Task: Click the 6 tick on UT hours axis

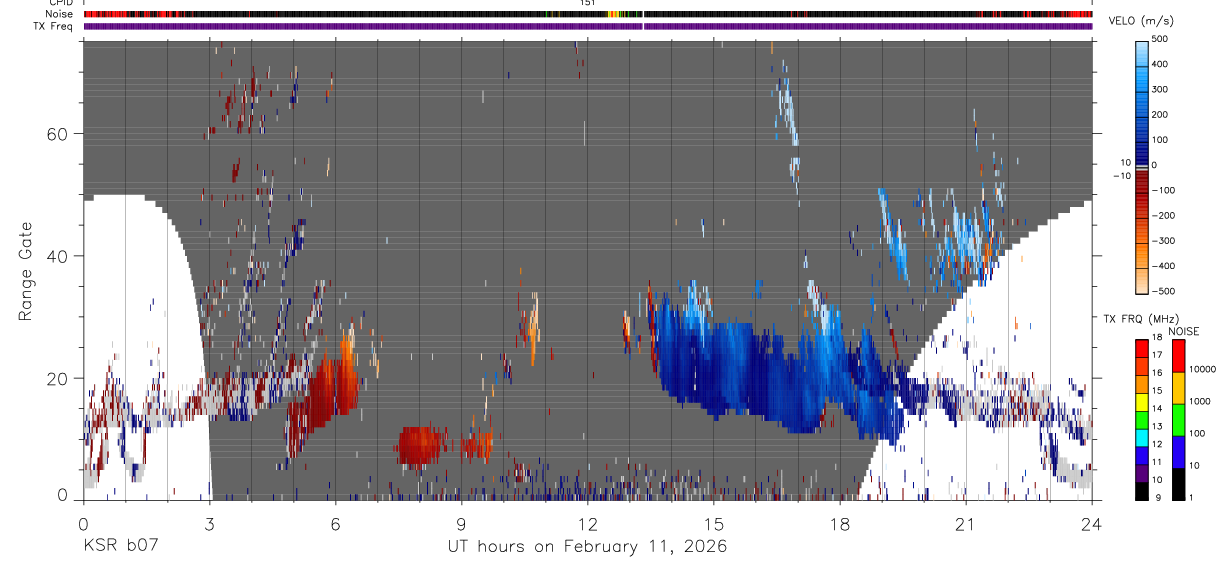Action: pyautogui.click(x=335, y=523)
